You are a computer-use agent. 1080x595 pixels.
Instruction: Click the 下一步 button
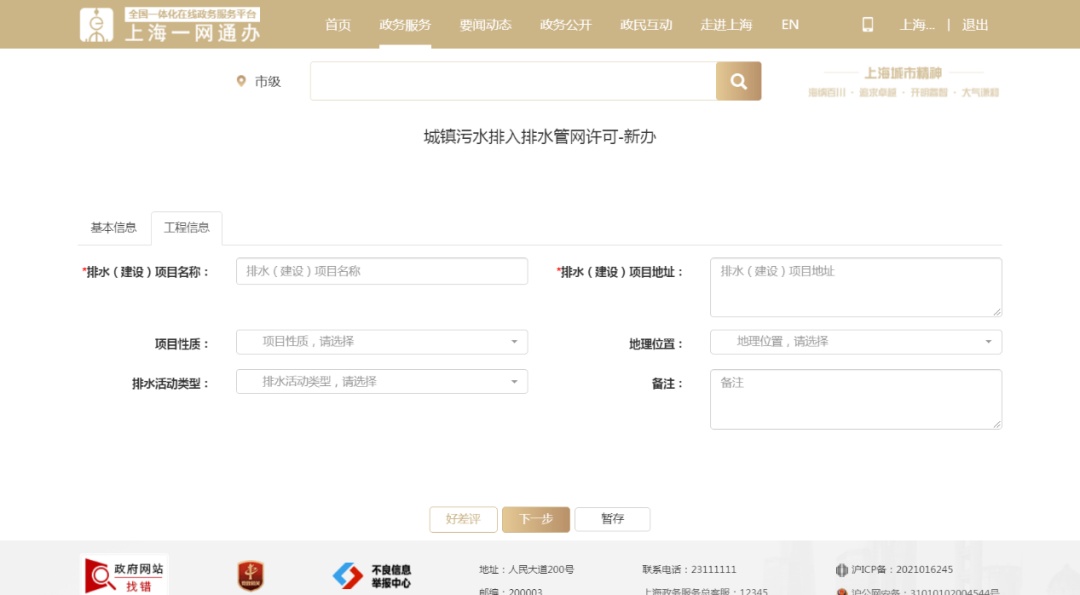pyautogui.click(x=536, y=519)
